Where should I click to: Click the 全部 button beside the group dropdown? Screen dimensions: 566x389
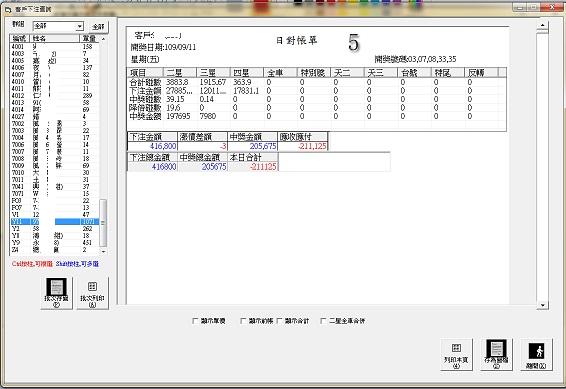click(98, 27)
